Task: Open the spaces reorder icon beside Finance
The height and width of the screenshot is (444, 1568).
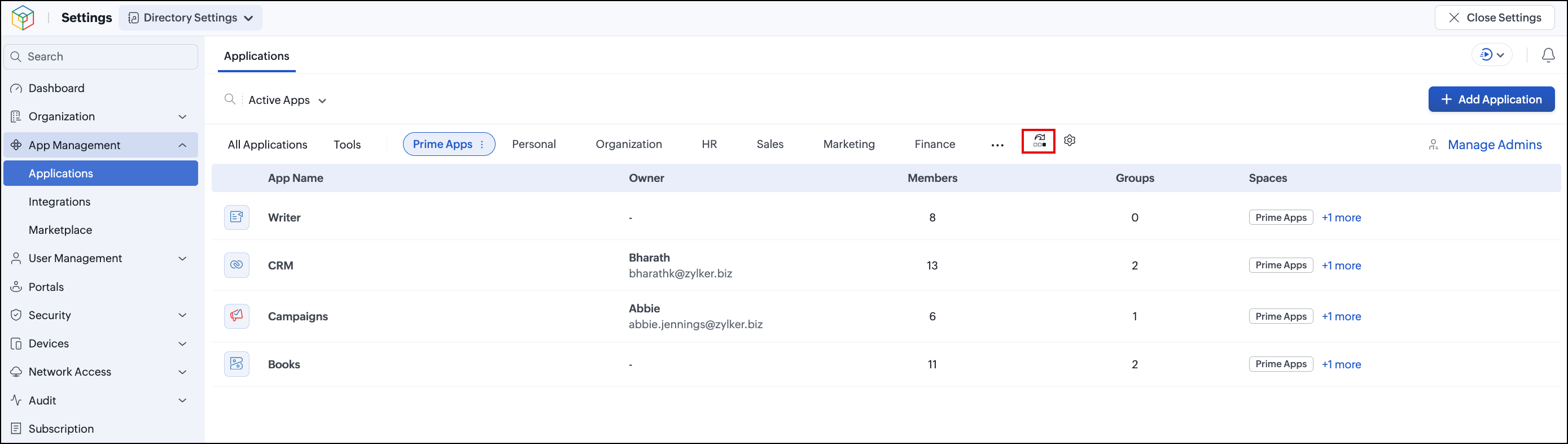Action: point(1039,141)
